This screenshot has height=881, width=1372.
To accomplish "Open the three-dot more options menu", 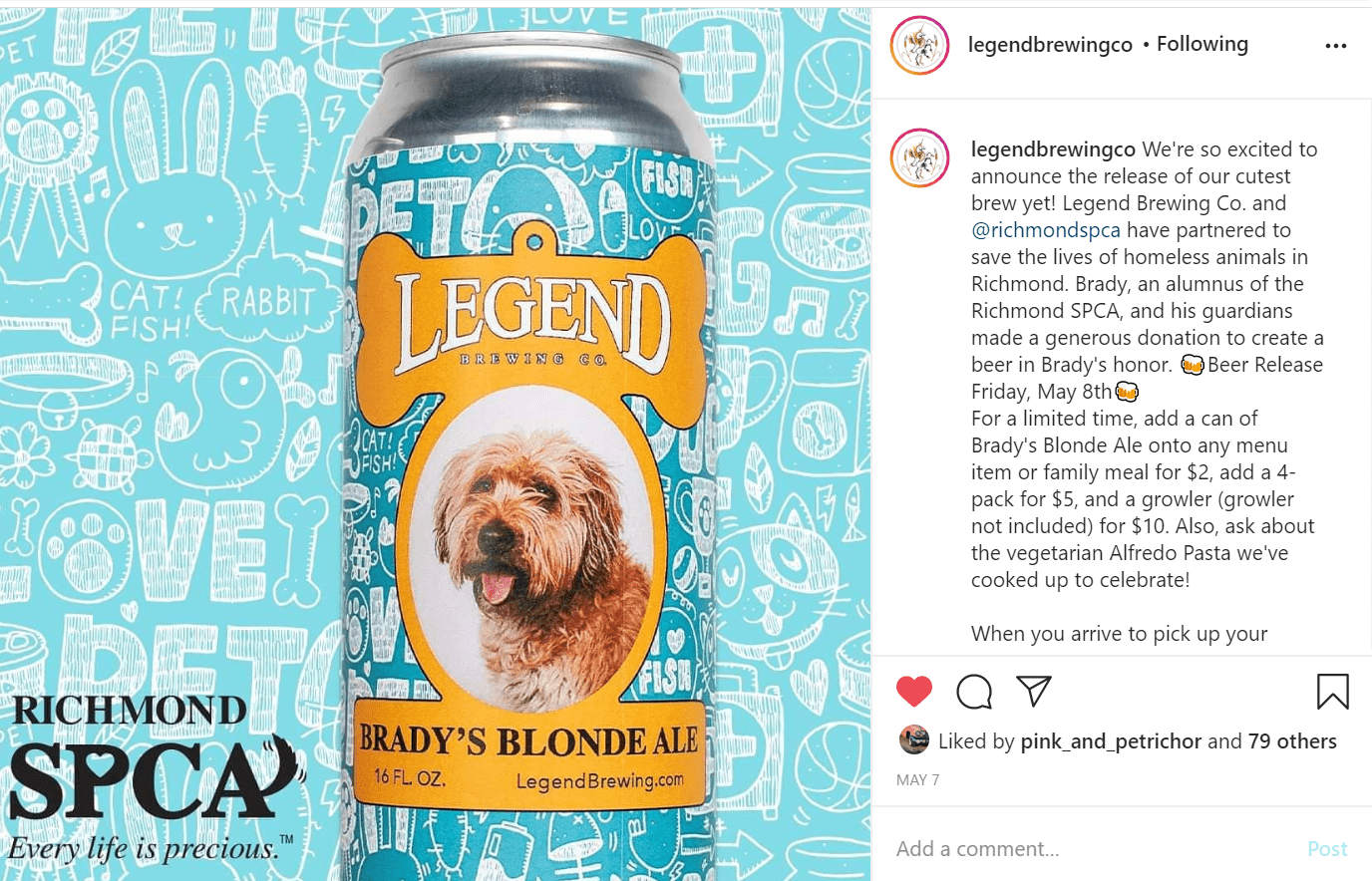I will [1336, 46].
